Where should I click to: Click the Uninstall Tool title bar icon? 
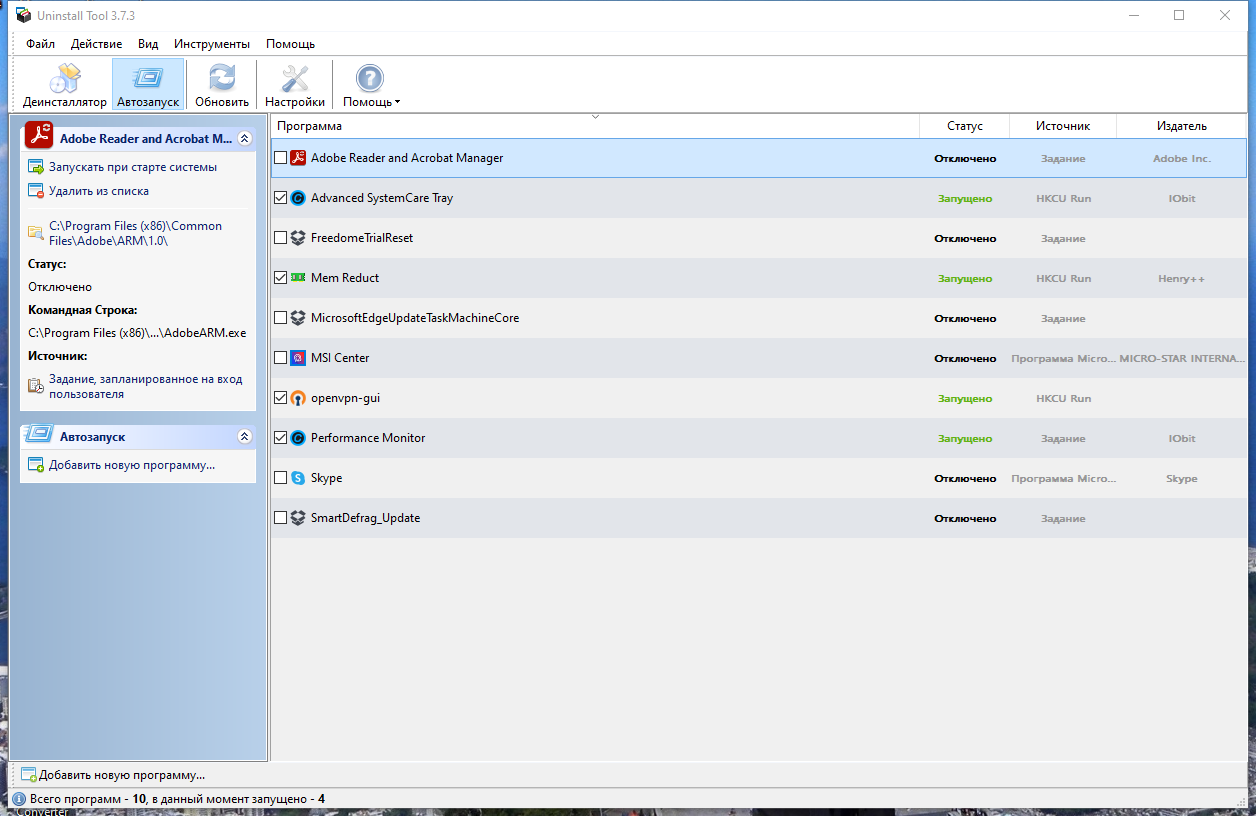pos(23,15)
